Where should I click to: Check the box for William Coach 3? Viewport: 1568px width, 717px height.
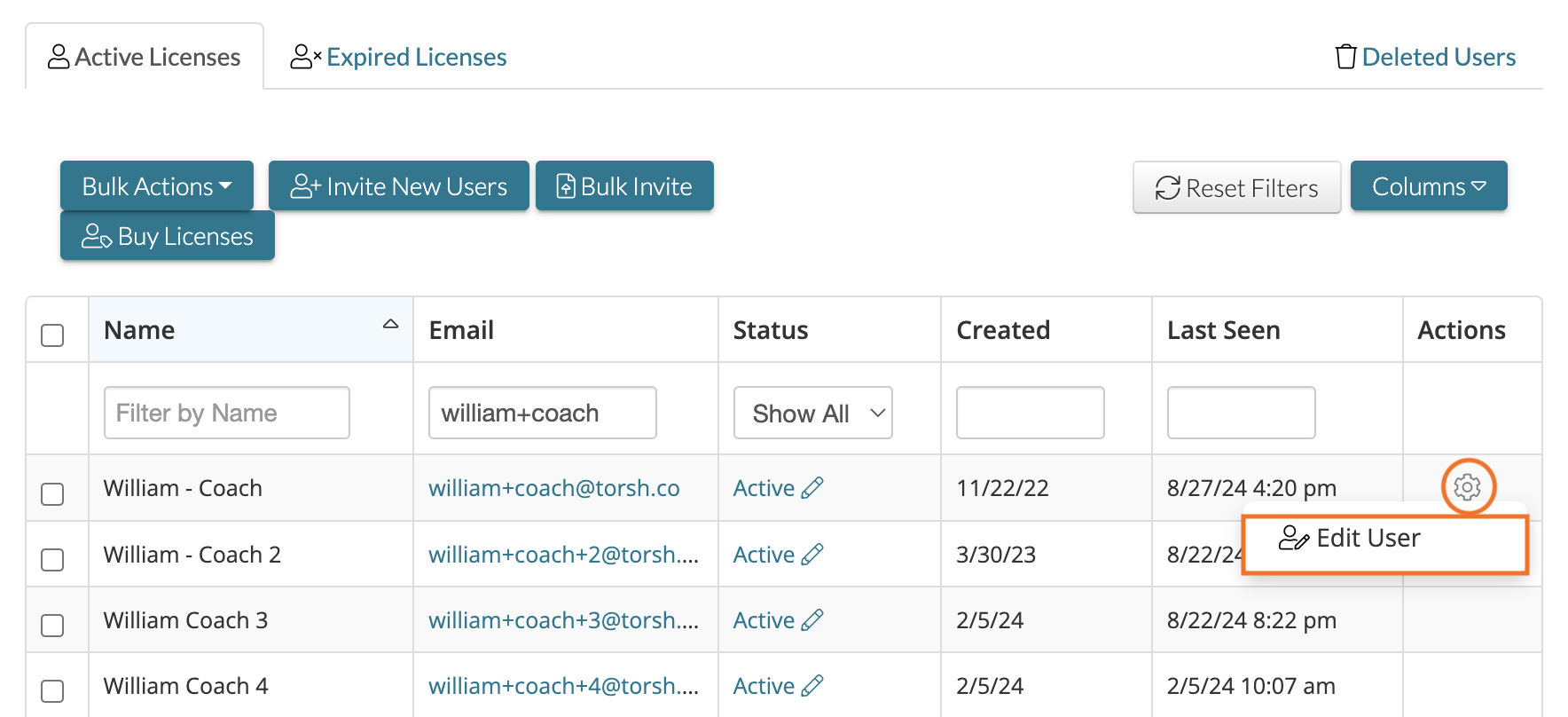[x=52, y=626]
